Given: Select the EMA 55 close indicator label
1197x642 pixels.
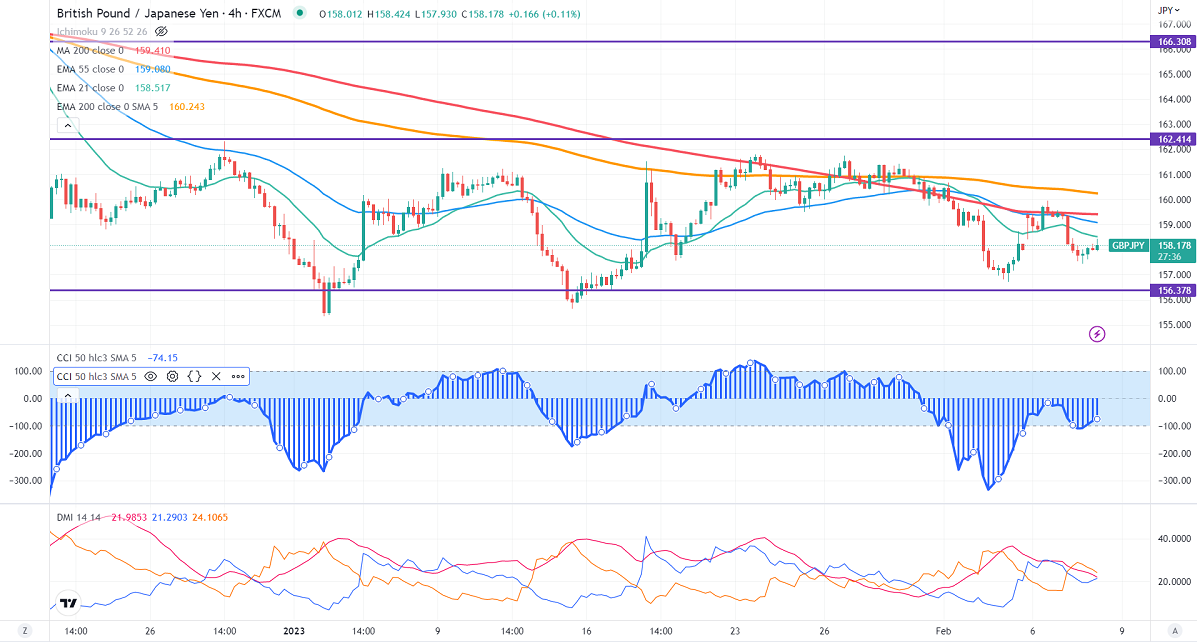Looking at the screenshot, I should (x=90, y=69).
